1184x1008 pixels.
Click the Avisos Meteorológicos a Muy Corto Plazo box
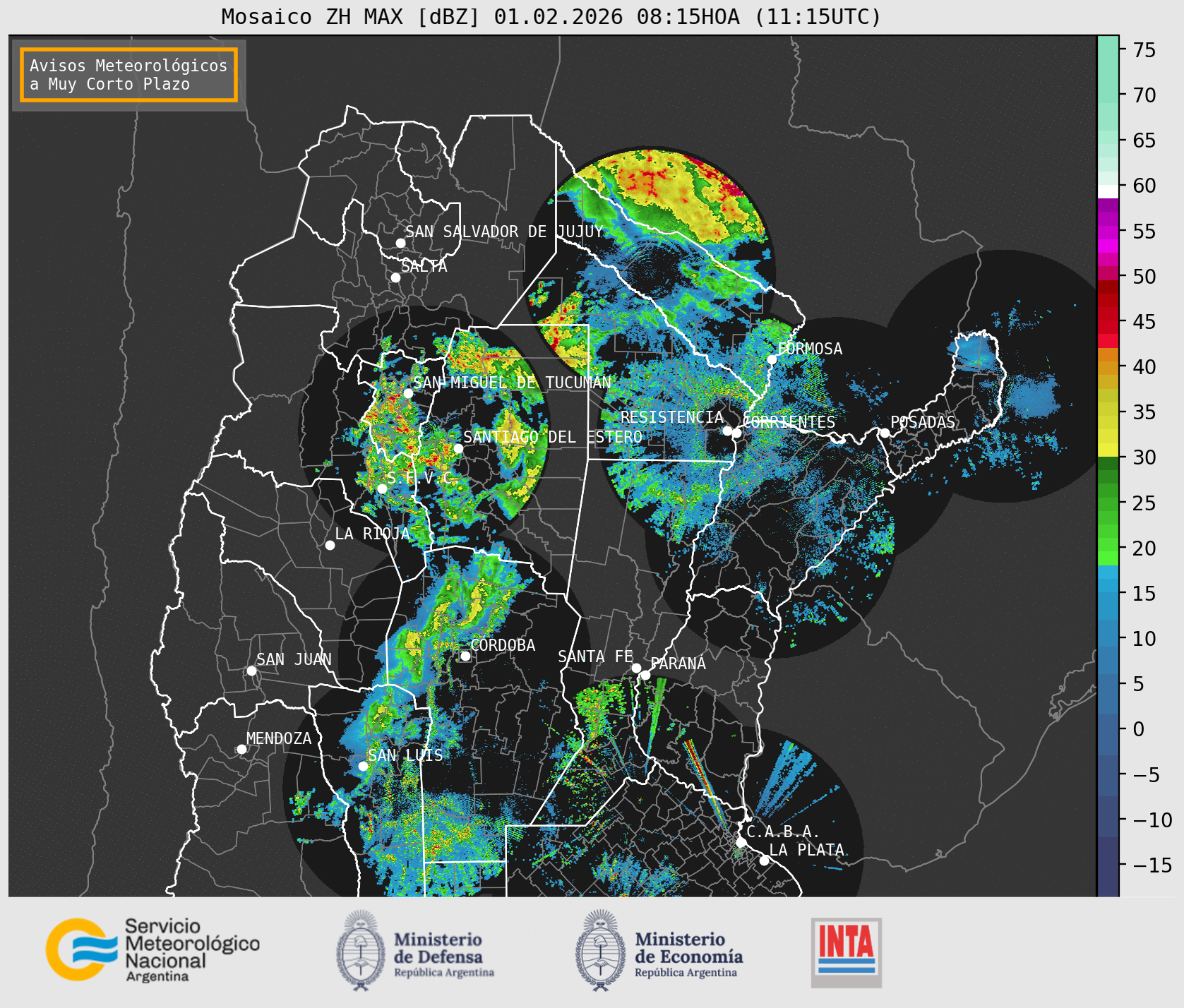(x=128, y=76)
